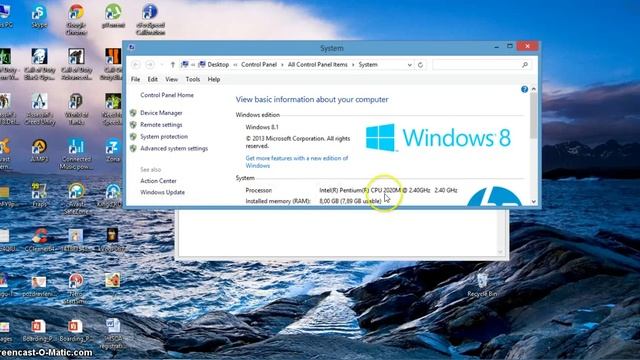Click the 'View basic information about your computer' heading

pos(312,99)
